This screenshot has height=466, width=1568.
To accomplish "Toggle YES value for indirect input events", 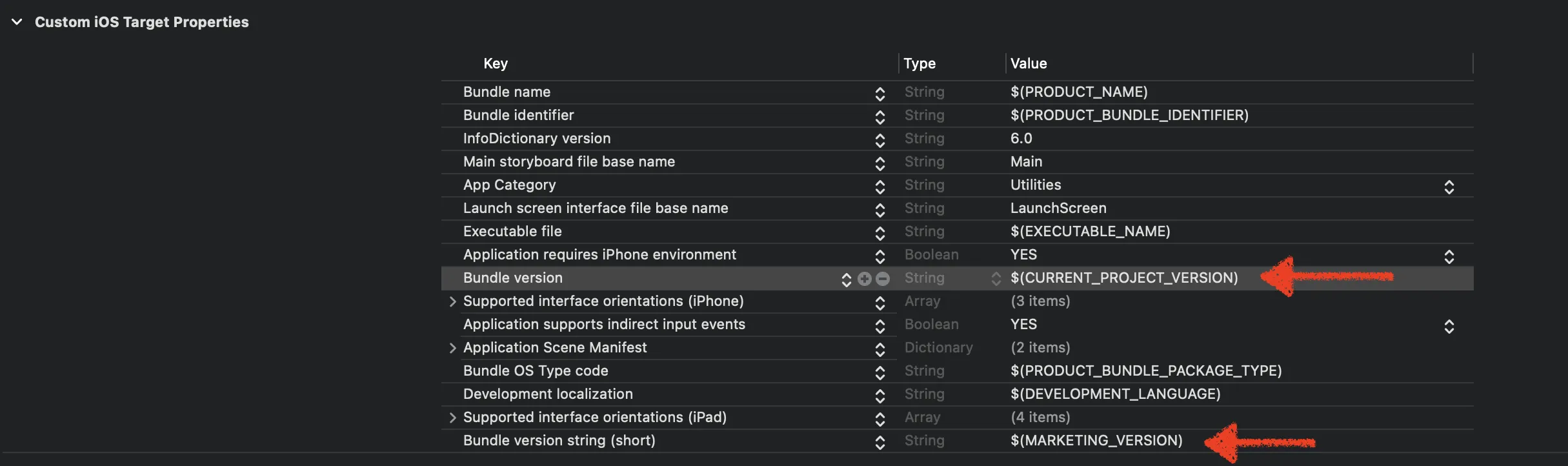I will coord(1449,326).
